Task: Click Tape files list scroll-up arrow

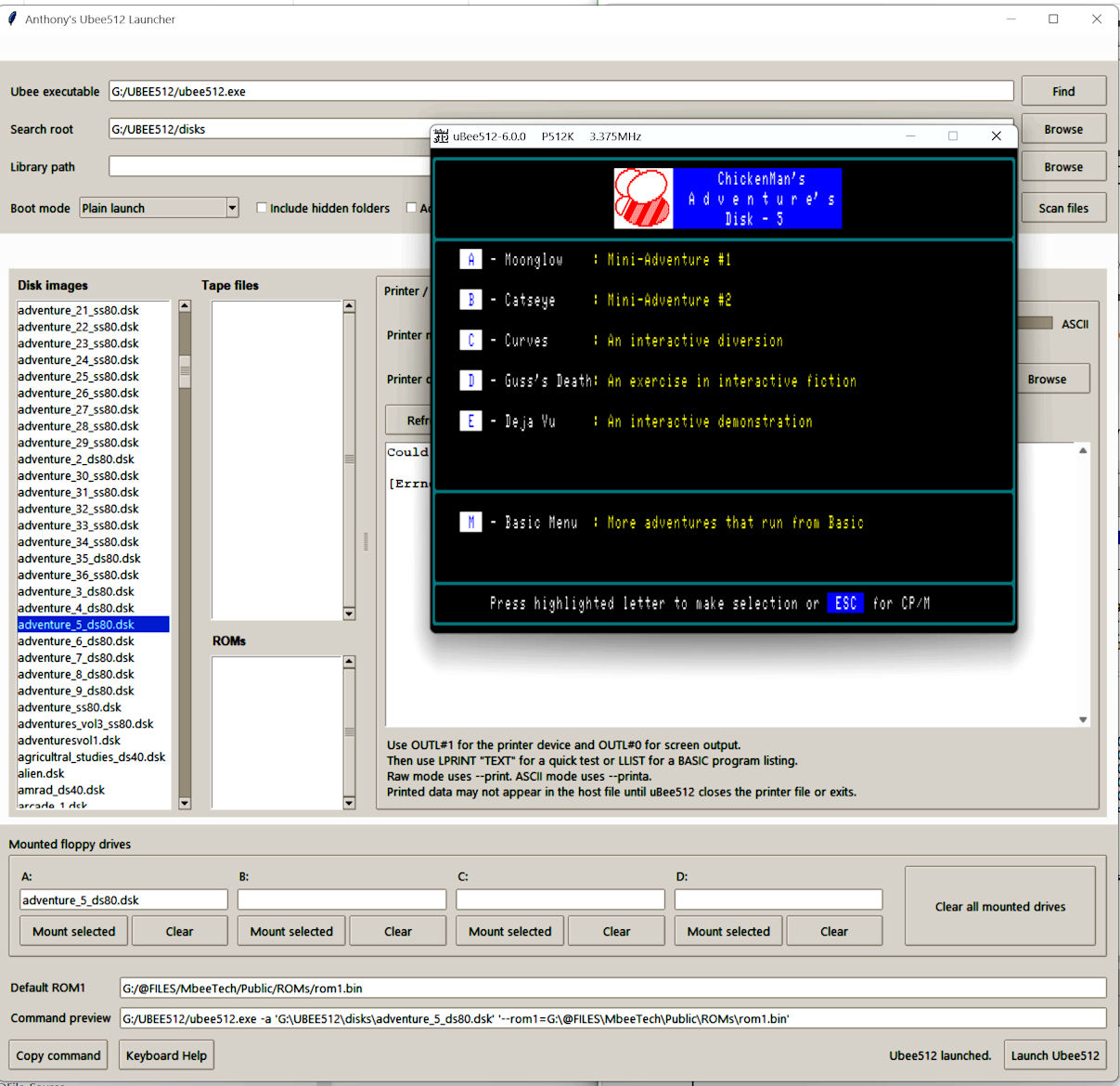Action: (349, 306)
